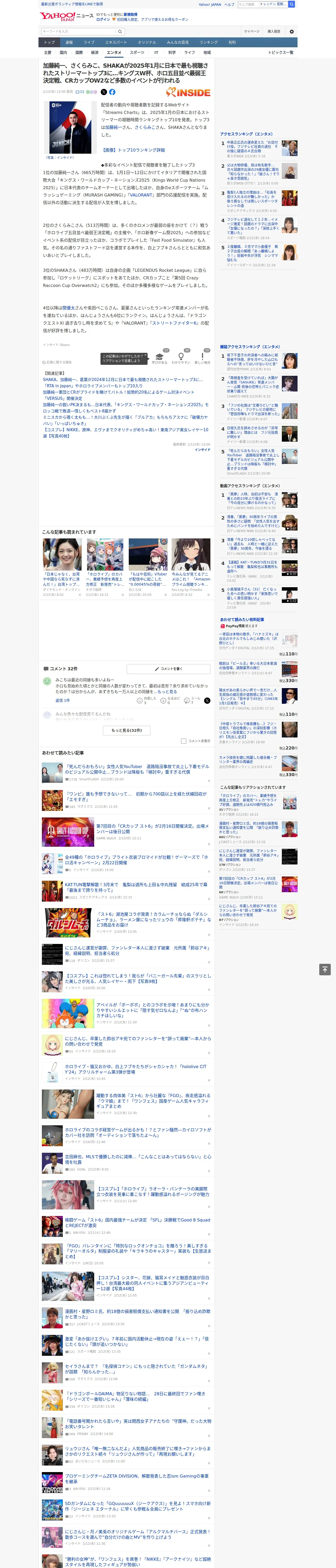
Task: Click the マイページ button
Action: coord(251,32)
